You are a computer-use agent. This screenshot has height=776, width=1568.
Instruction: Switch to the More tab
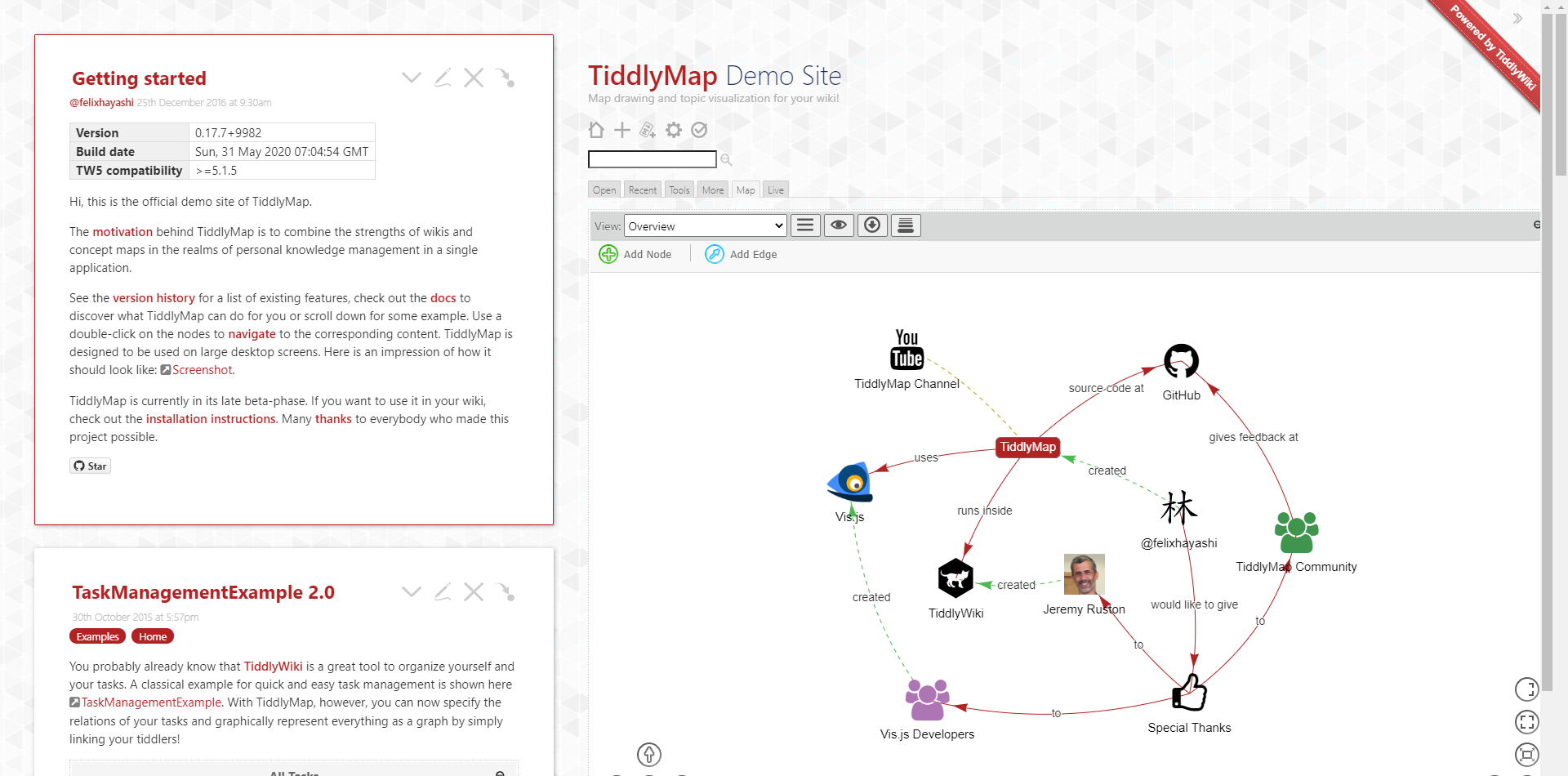tap(713, 190)
